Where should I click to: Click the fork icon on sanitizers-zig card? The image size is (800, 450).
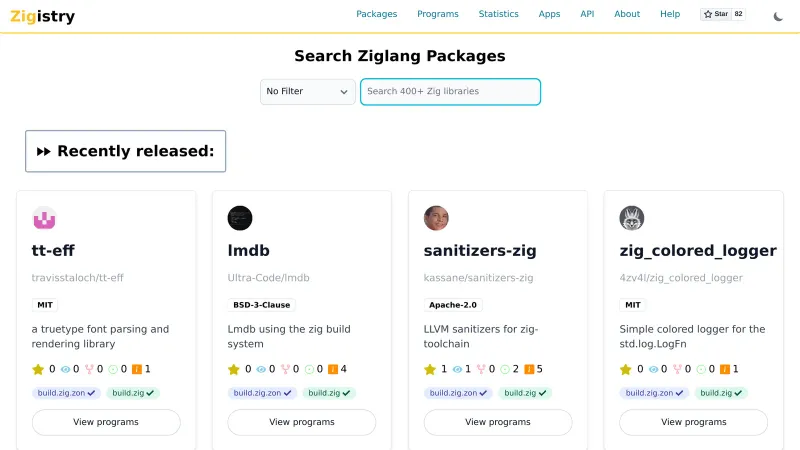click(480, 369)
